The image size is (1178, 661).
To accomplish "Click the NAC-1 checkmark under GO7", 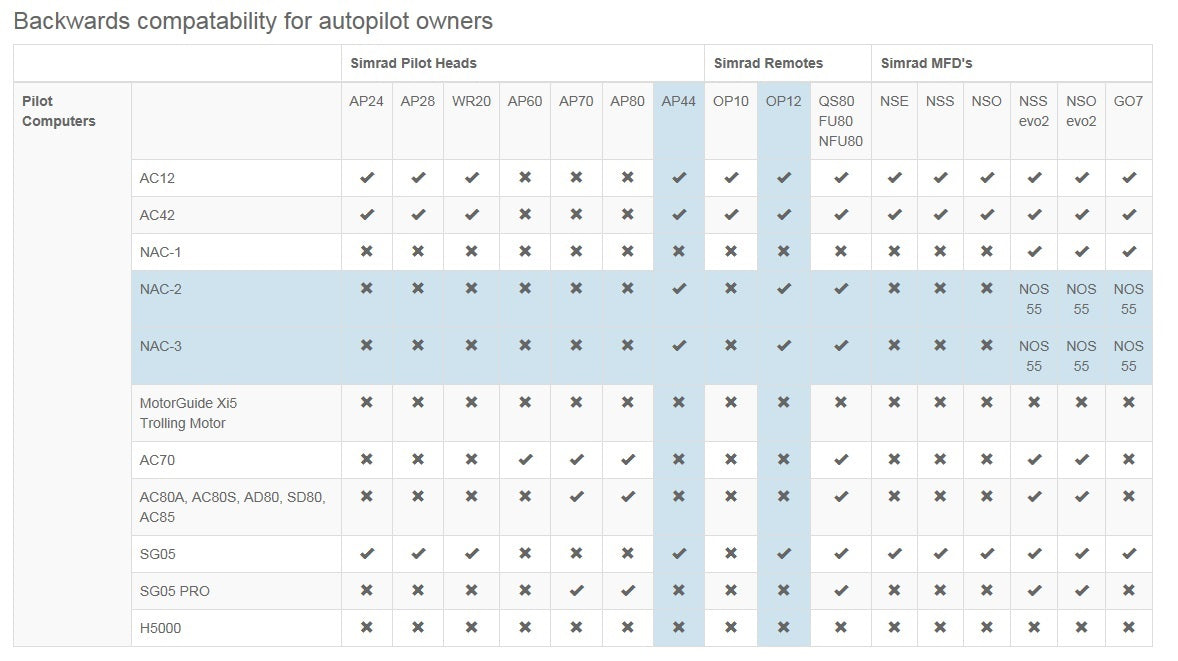I will [x=1129, y=252].
